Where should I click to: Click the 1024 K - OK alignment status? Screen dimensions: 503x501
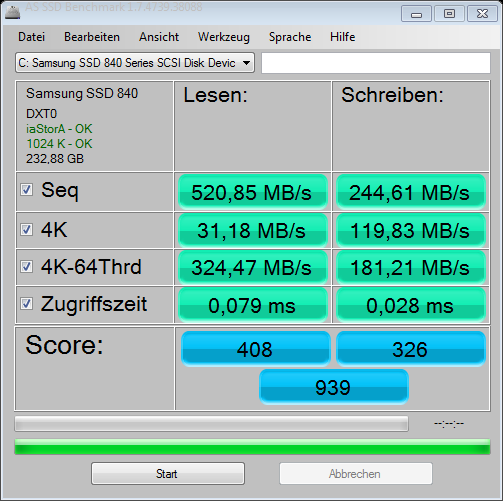[x=59, y=144]
